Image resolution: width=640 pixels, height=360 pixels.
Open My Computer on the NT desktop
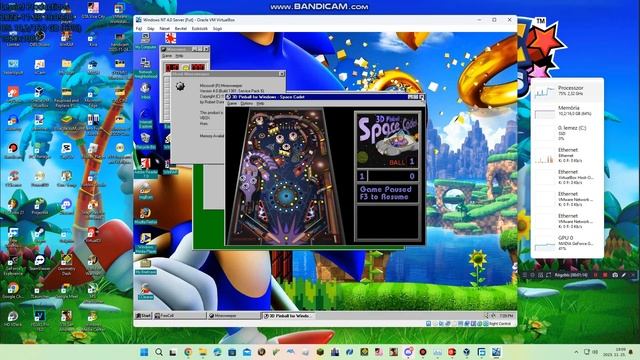tap(145, 41)
